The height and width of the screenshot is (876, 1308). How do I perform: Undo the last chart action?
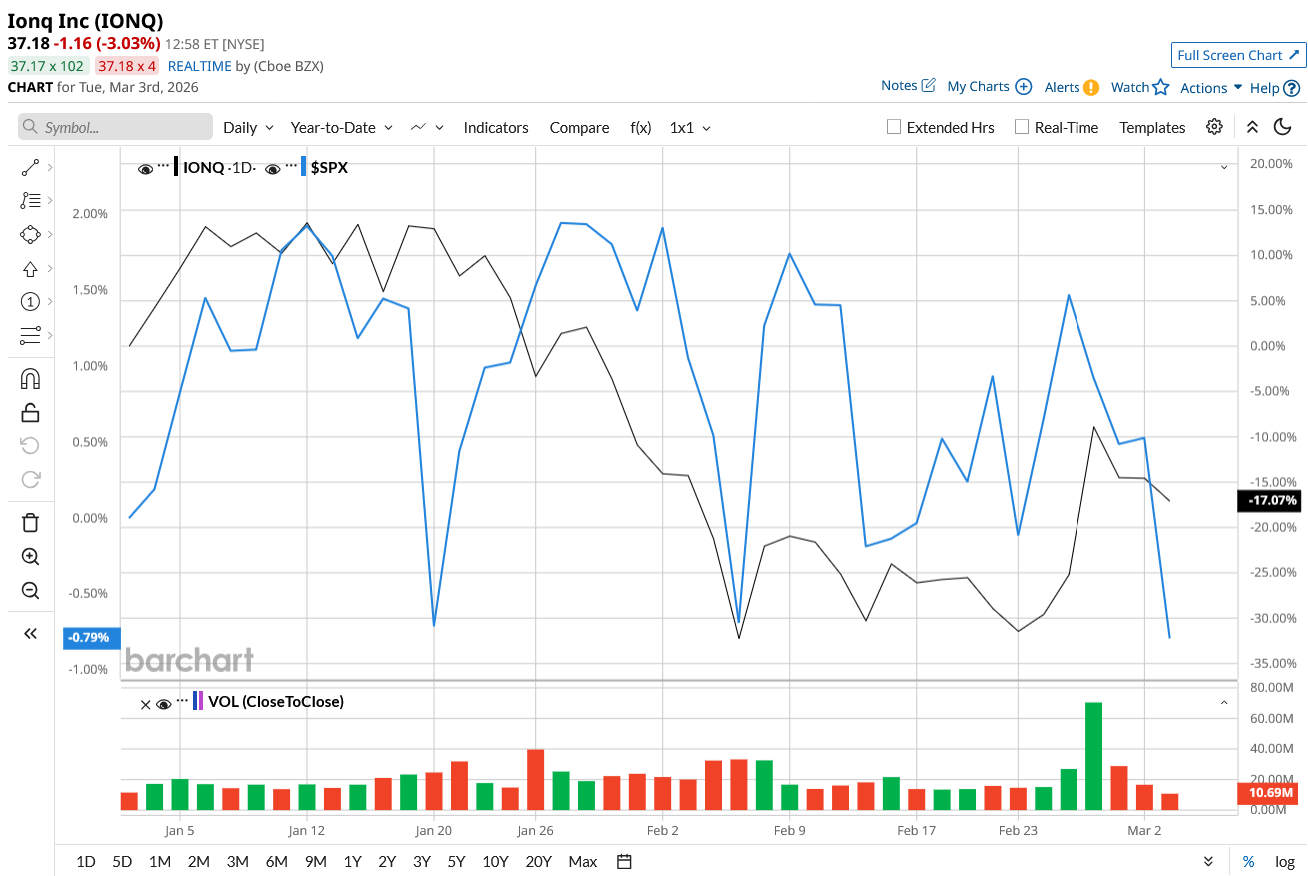click(x=30, y=445)
